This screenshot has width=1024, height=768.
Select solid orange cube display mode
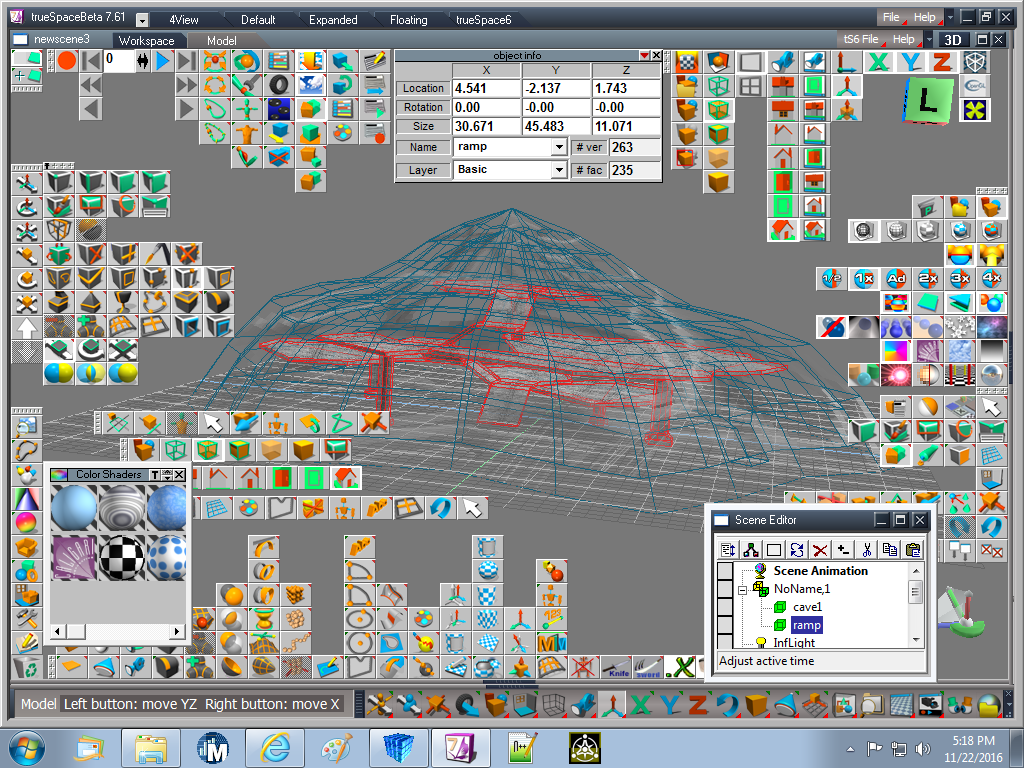tap(718, 182)
